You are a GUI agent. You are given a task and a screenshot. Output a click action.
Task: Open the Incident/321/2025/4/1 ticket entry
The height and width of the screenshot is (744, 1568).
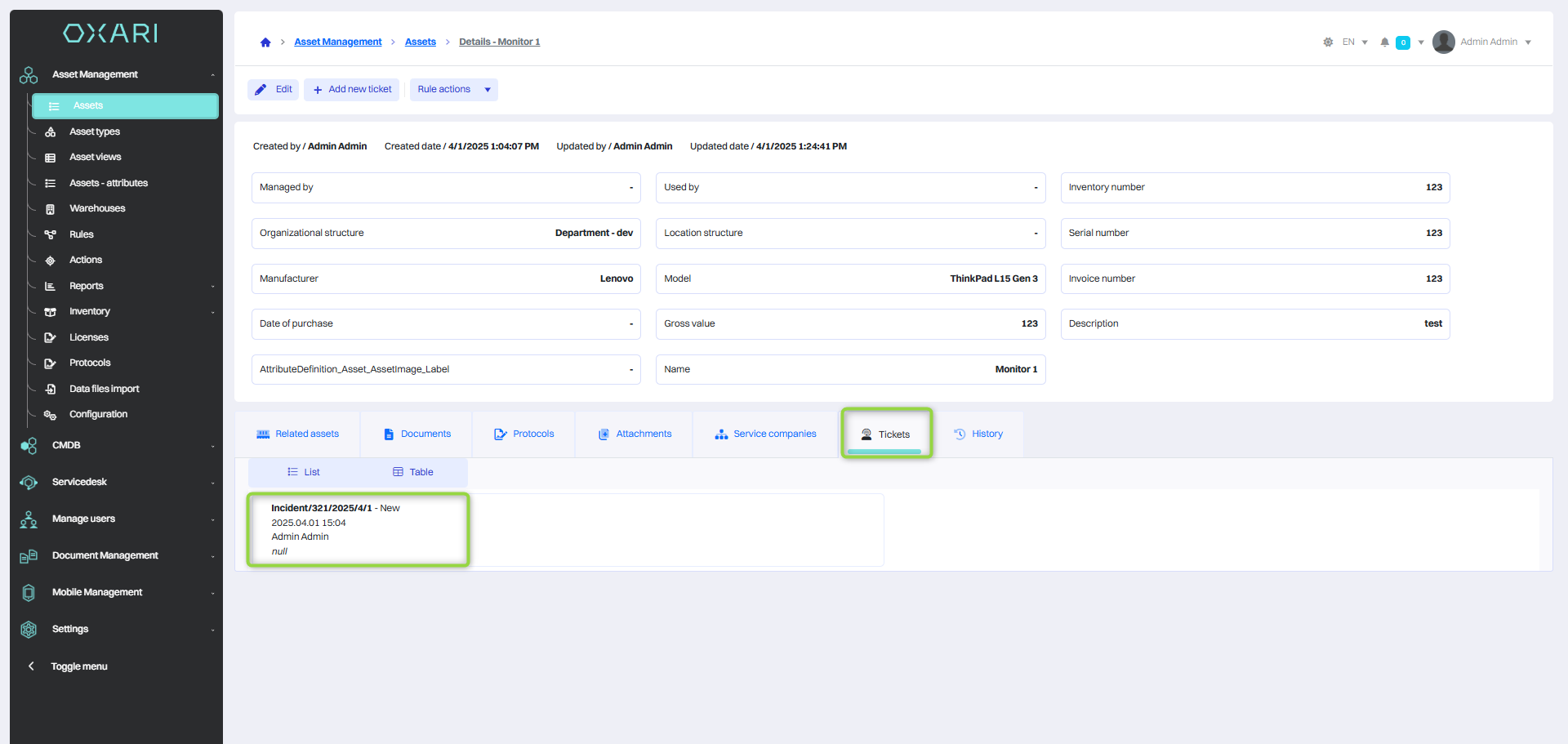click(321, 508)
